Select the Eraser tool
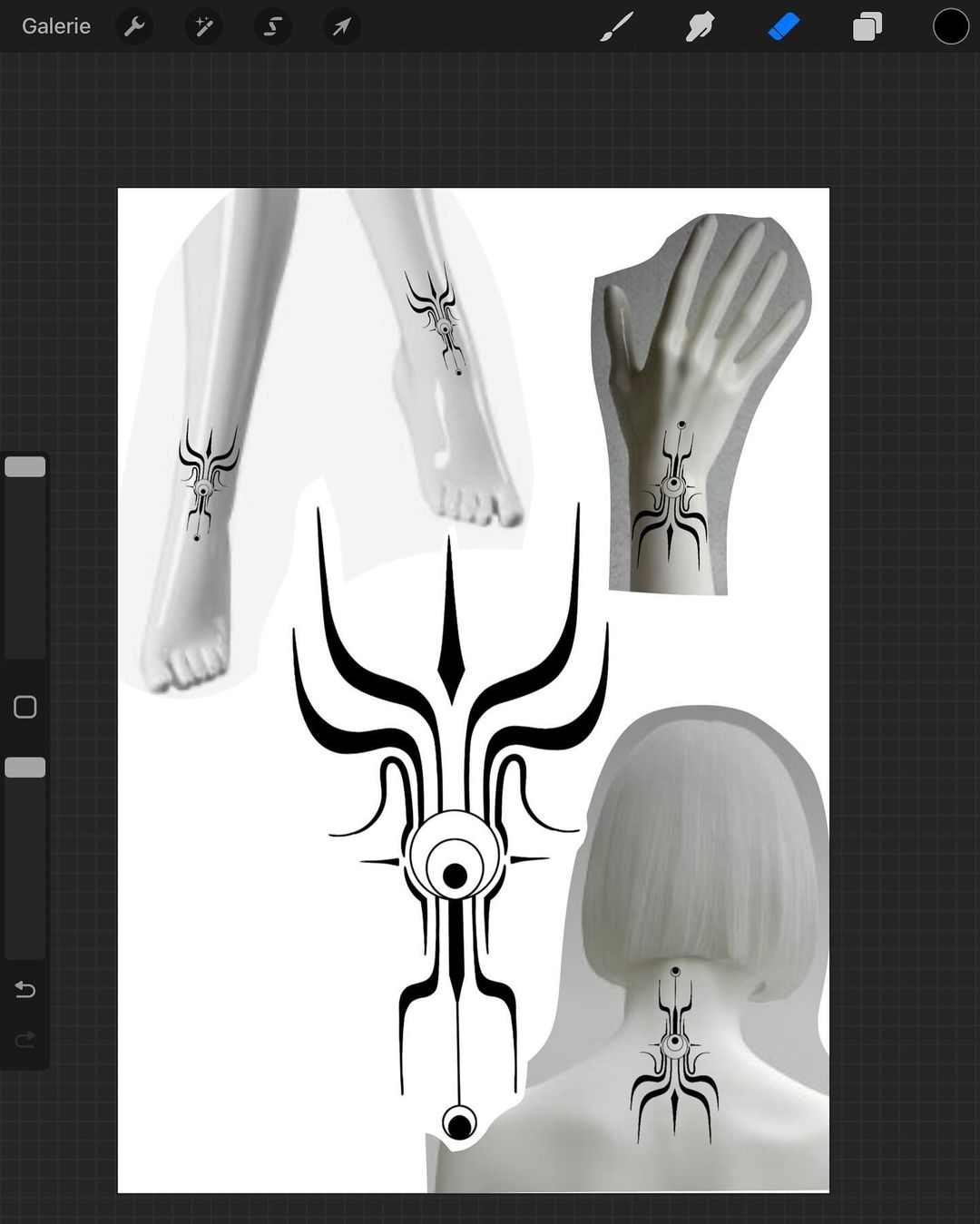 pos(784,27)
